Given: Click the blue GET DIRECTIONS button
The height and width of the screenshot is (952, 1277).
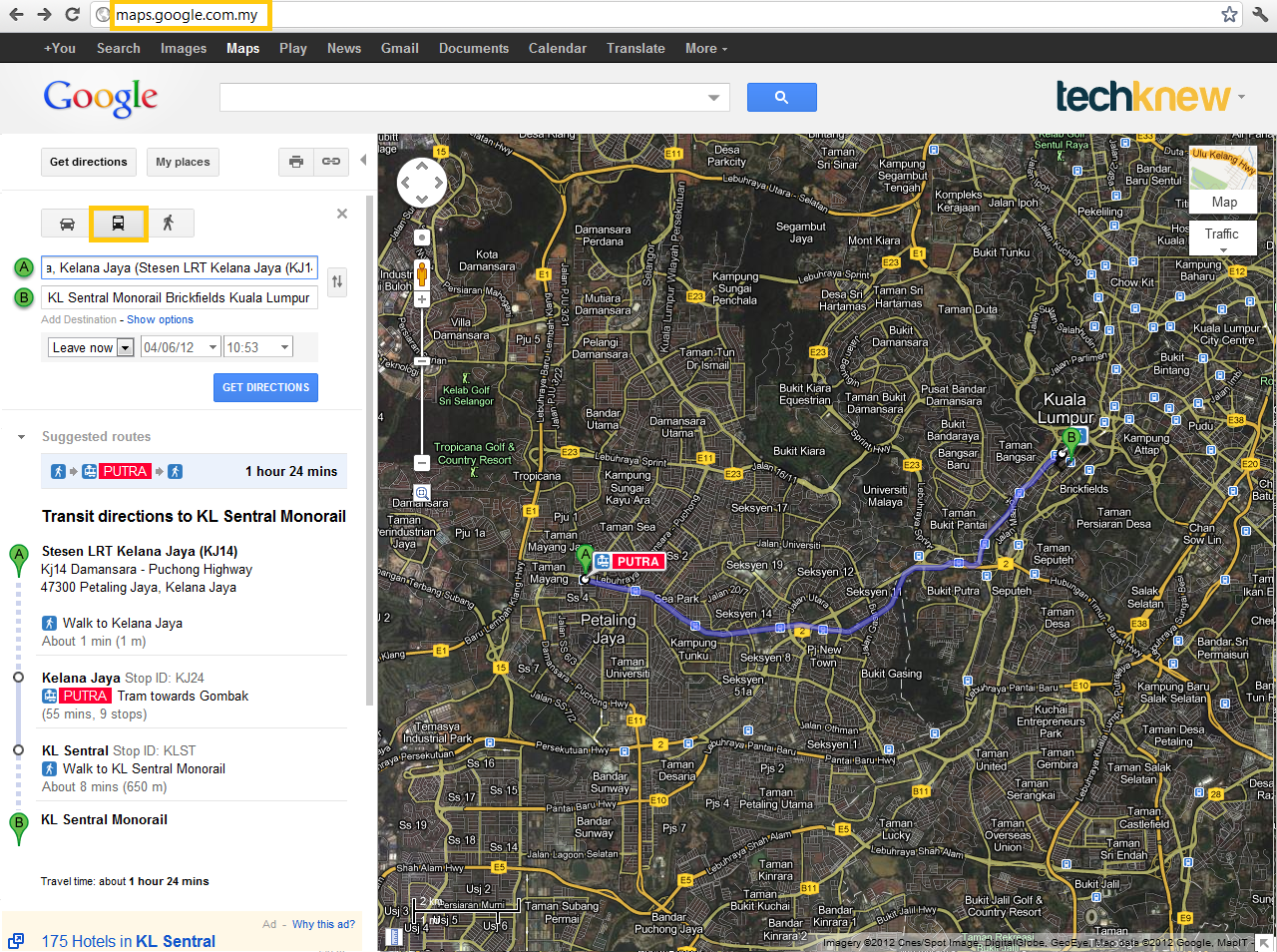Looking at the screenshot, I should [265, 387].
